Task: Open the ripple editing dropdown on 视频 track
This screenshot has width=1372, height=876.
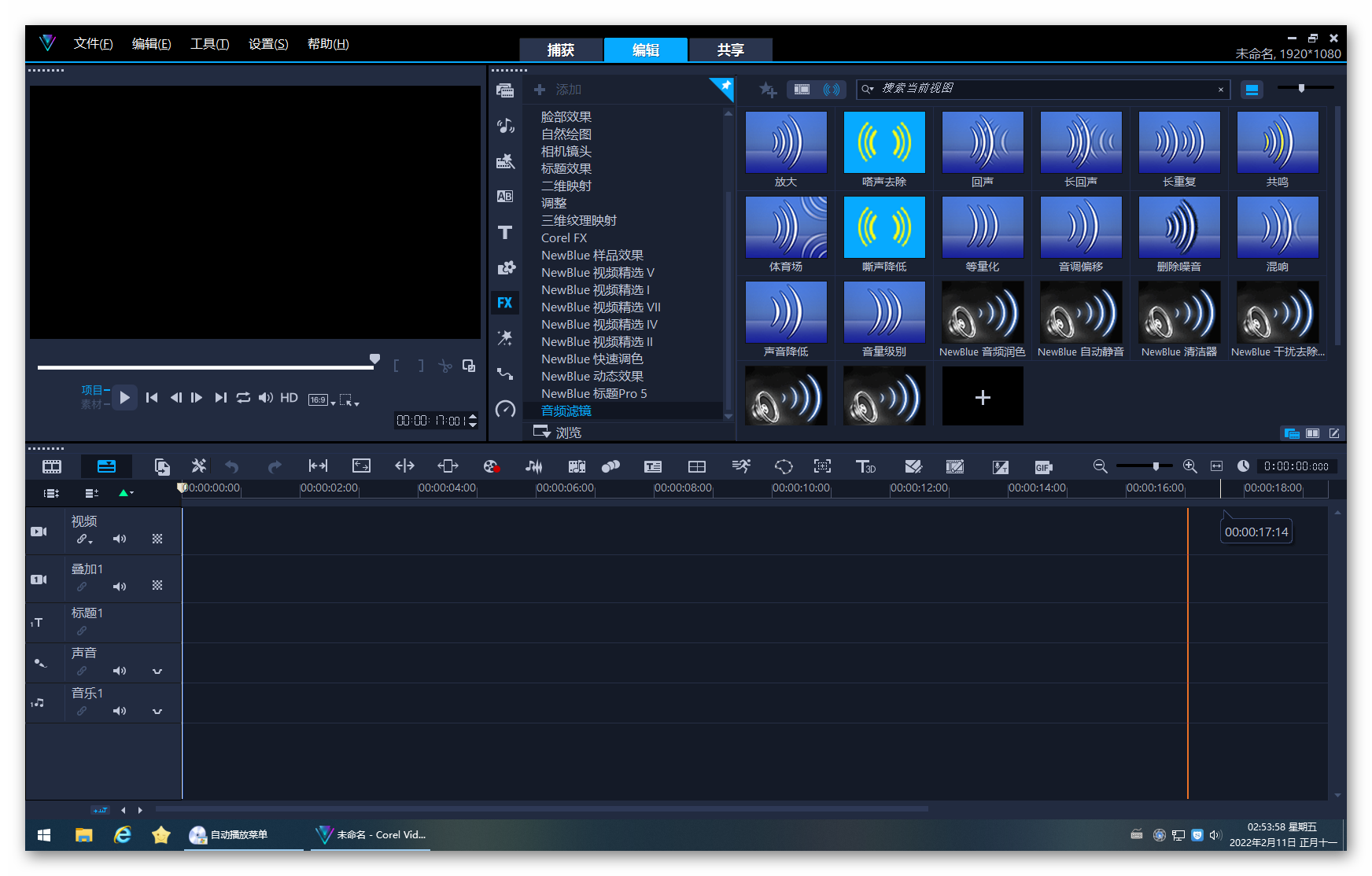Action: pos(84,539)
